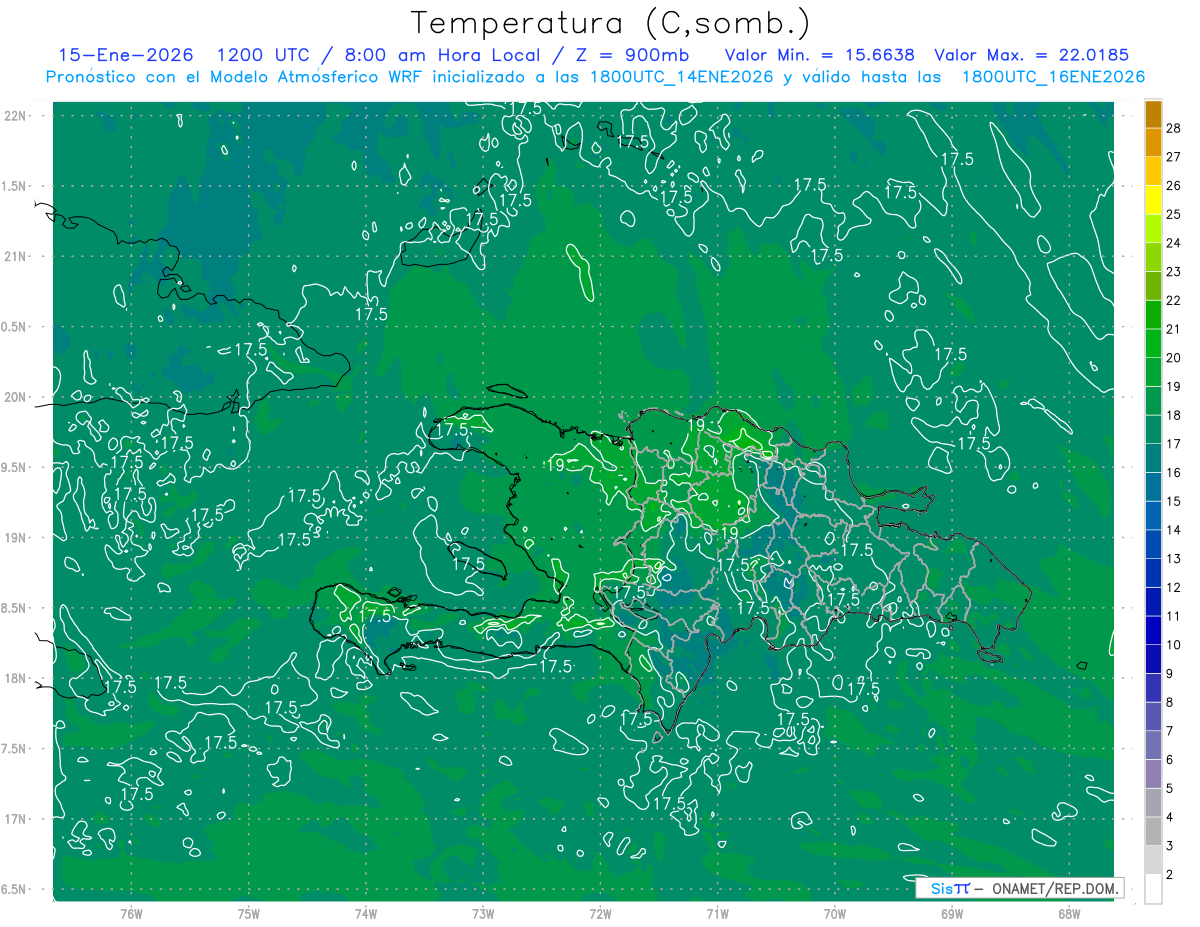The width and height of the screenshot is (1200, 927).
Task: Click the "1800UTC_16ENE2026" valid-until time text
Action: (1053, 76)
